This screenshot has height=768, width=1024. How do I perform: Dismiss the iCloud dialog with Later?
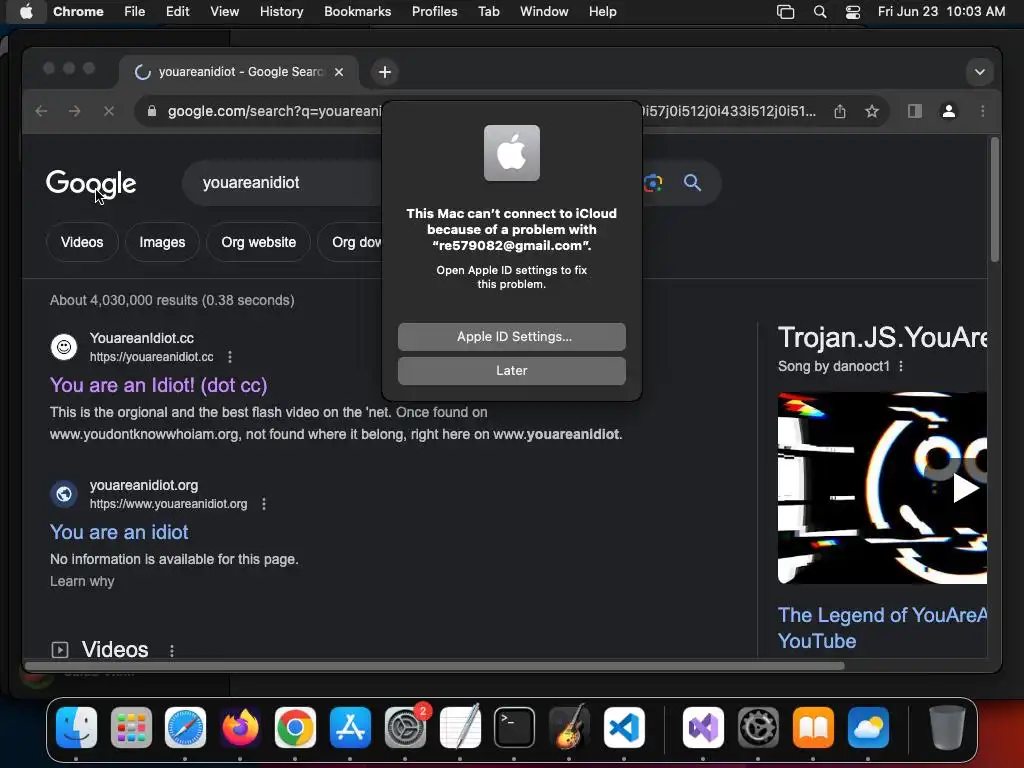511,371
